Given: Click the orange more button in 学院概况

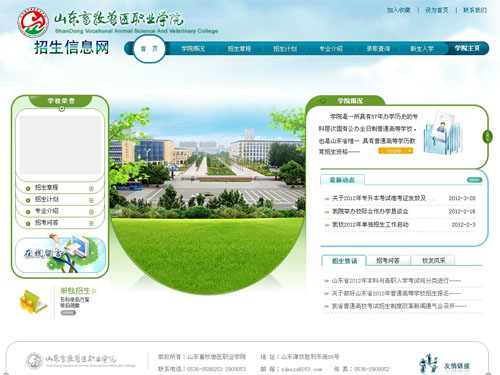Looking at the screenshot, I should pos(395,151).
